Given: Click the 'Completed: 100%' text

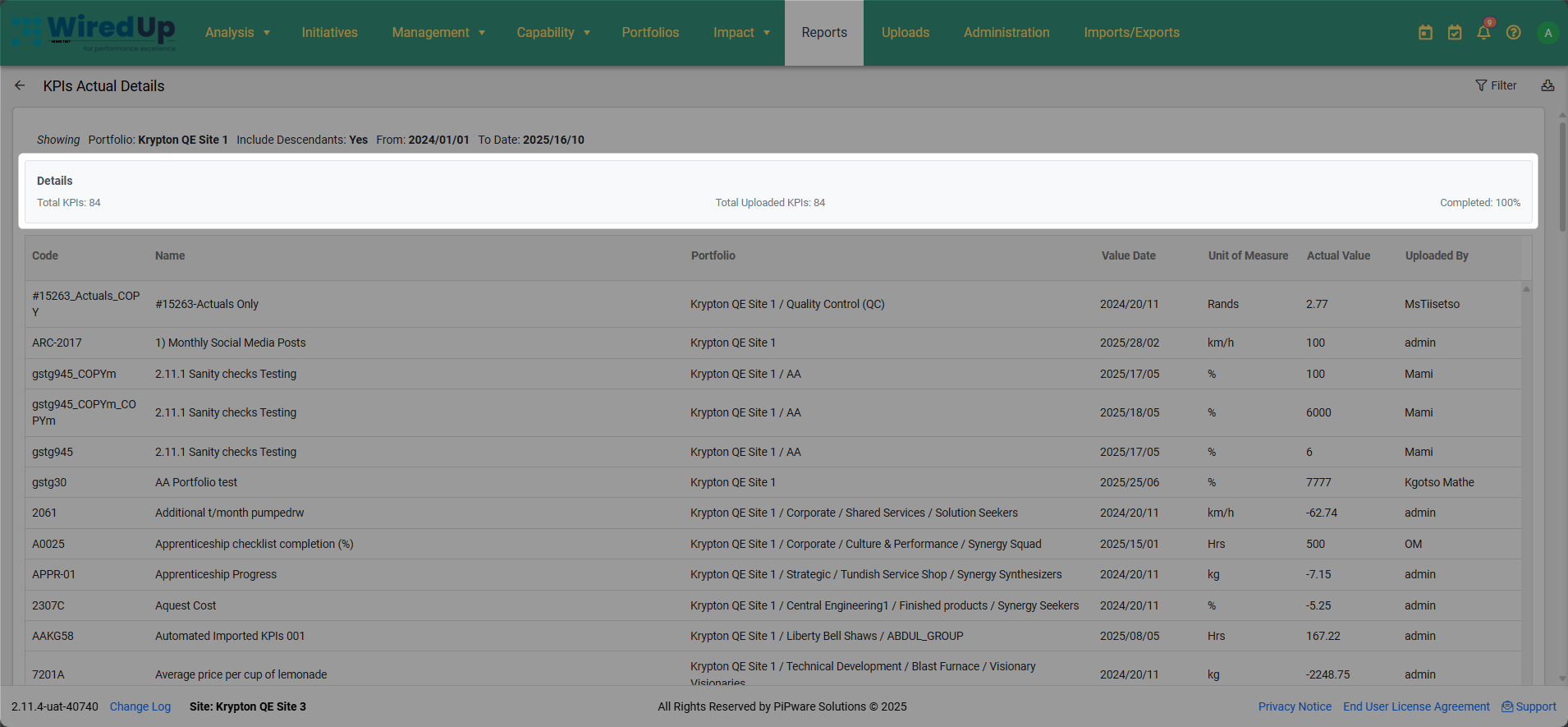Looking at the screenshot, I should [x=1480, y=203].
